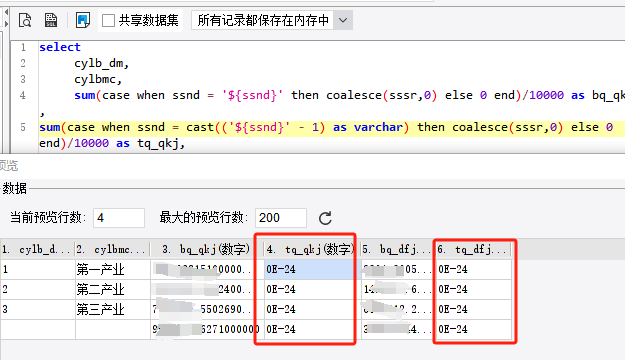Click the 最大的预览行数 field showing 200
Image resolution: width=625 pixels, height=360 pixels.
click(281, 218)
